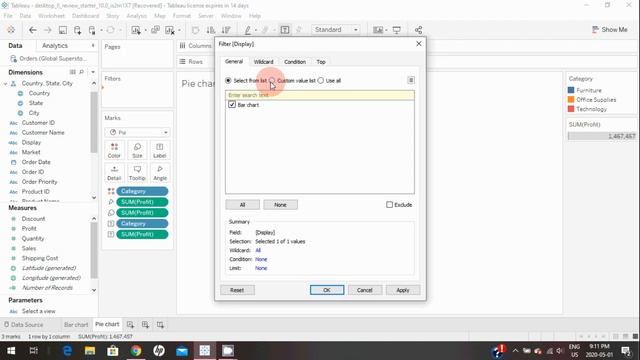The image size is (640, 360).
Task: Close the Filter [Display] dialog
Action: (419, 44)
